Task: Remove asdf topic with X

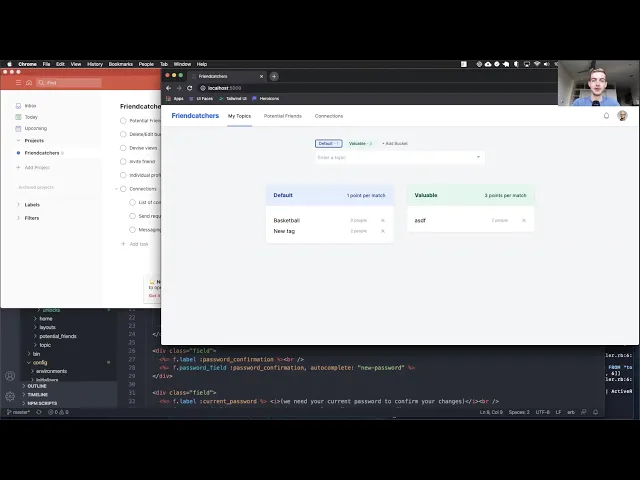Action: click(524, 220)
